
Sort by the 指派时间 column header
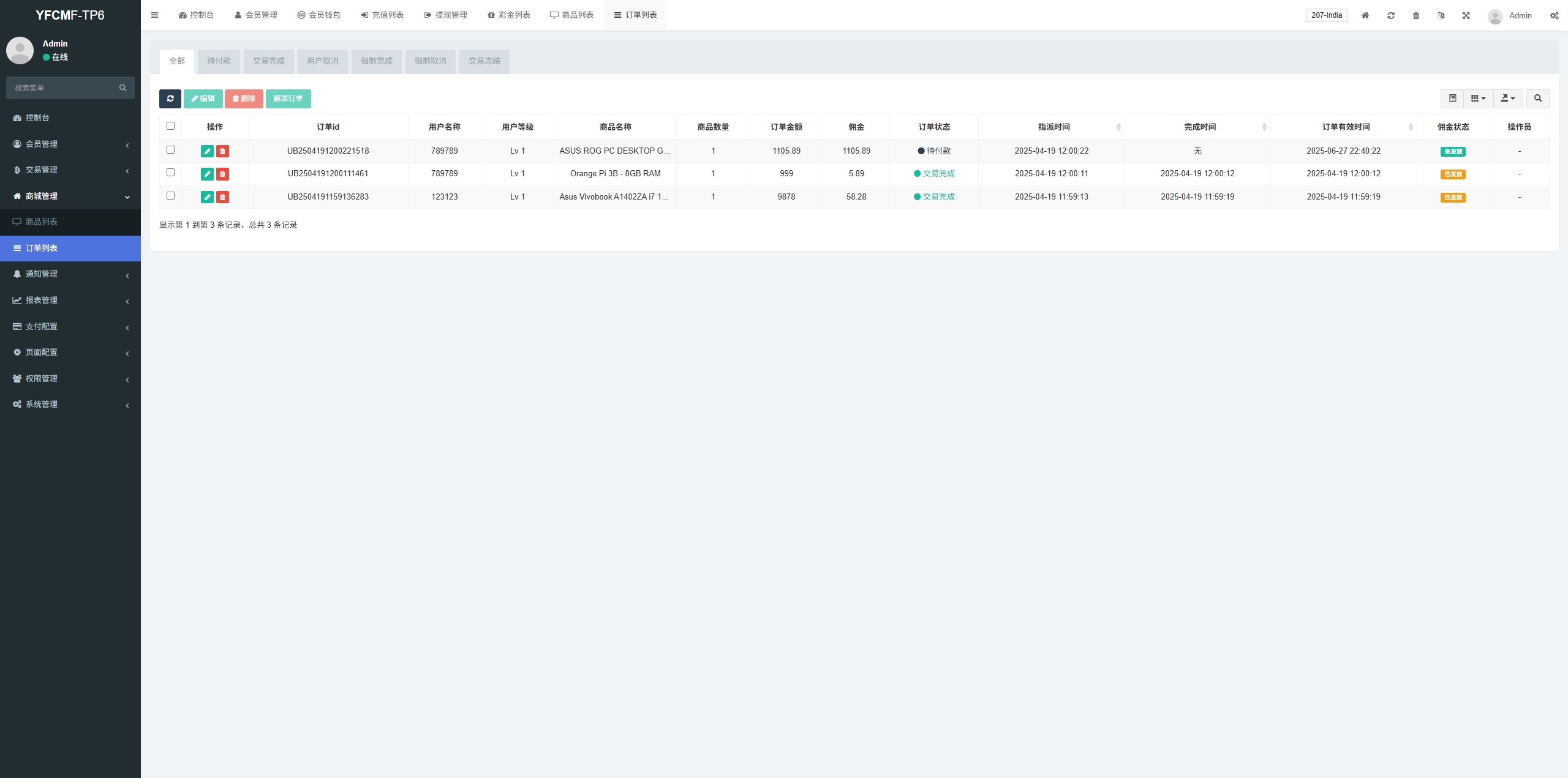pyautogui.click(x=1053, y=127)
